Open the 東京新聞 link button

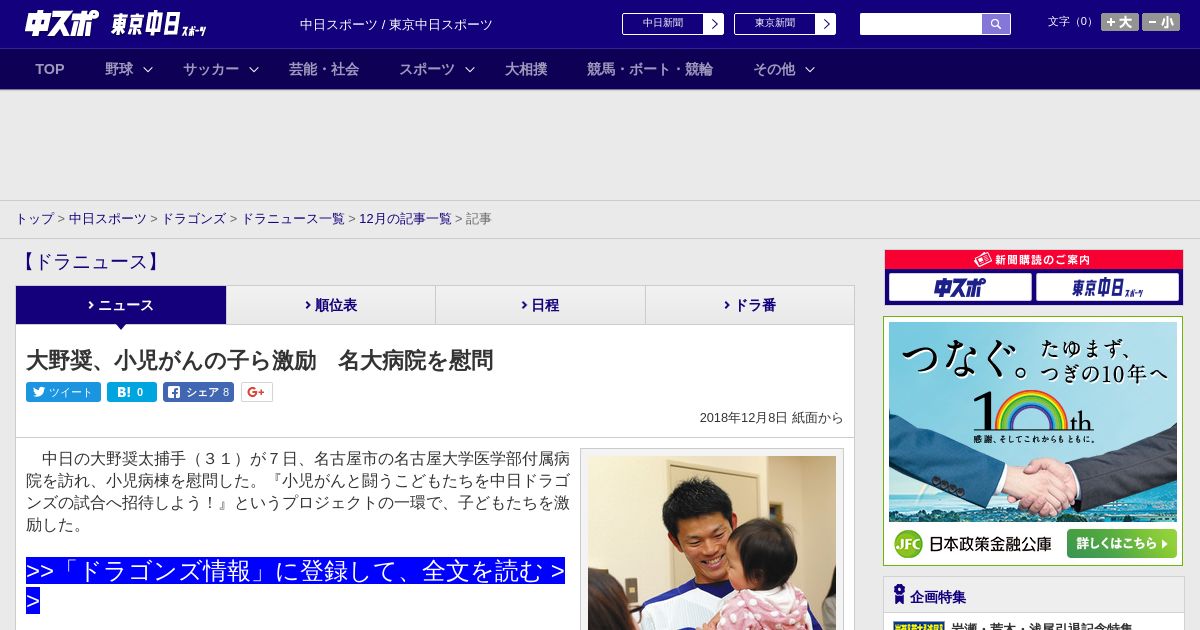pos(775,24)
